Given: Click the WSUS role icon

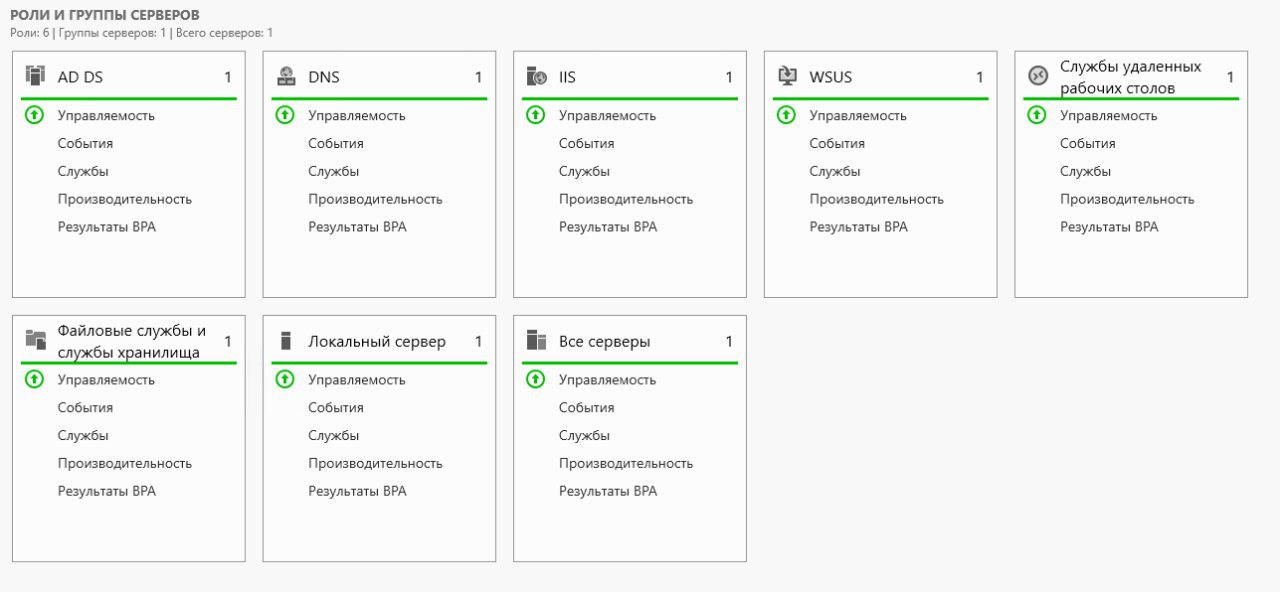Looking at the screenshot, I should pos(787,76).
